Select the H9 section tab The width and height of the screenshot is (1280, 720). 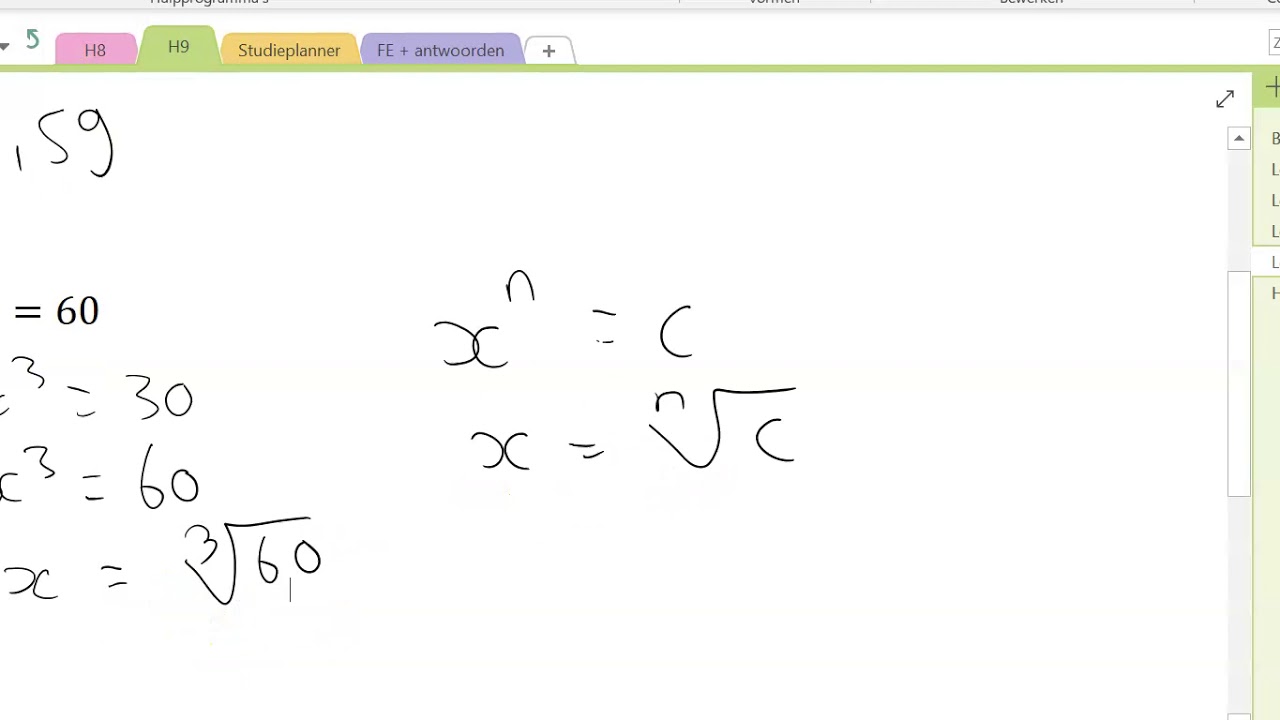click(178, 47)
